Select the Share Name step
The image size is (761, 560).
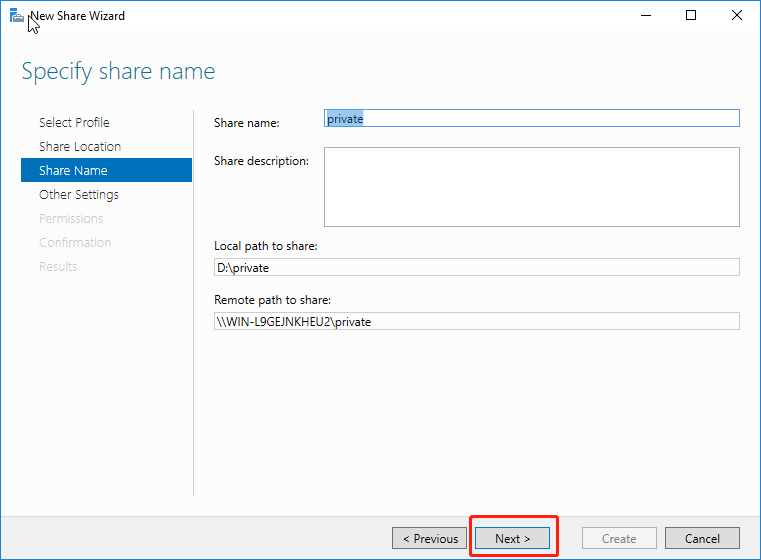coord(106,170)
